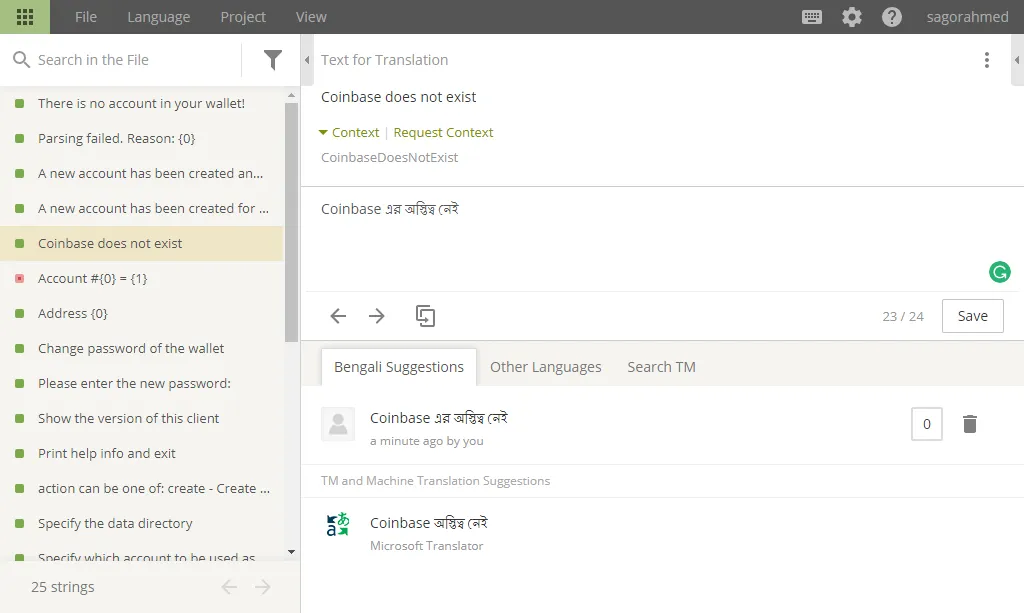1024x613 pixels.
Task: Collapse the Context section
Action: click(349, 133)
